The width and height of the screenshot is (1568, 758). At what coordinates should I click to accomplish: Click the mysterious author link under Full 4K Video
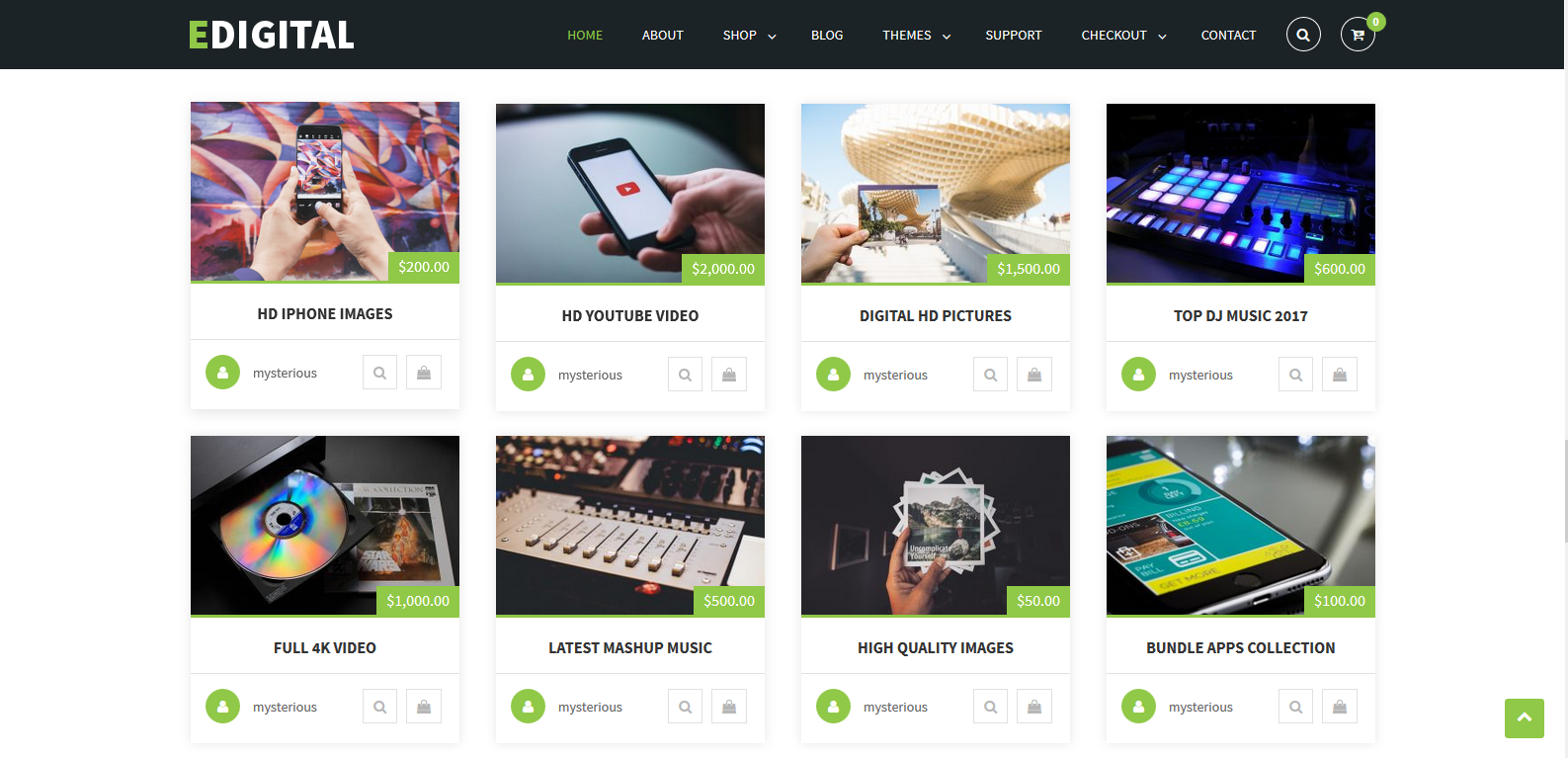tap(285, 707)
